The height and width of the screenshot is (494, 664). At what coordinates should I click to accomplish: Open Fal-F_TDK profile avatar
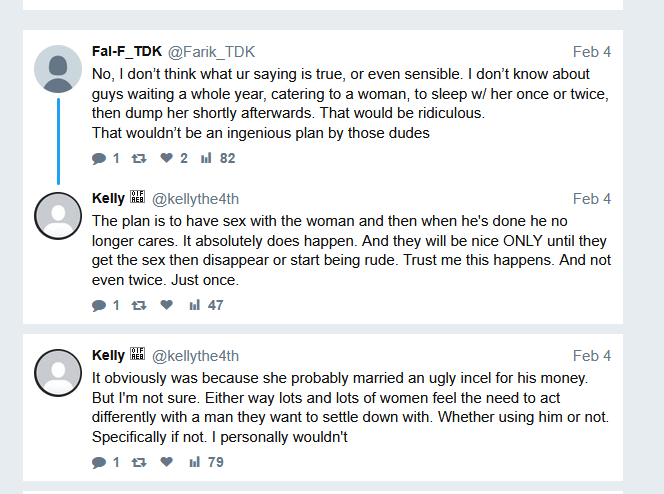point(58,69)
